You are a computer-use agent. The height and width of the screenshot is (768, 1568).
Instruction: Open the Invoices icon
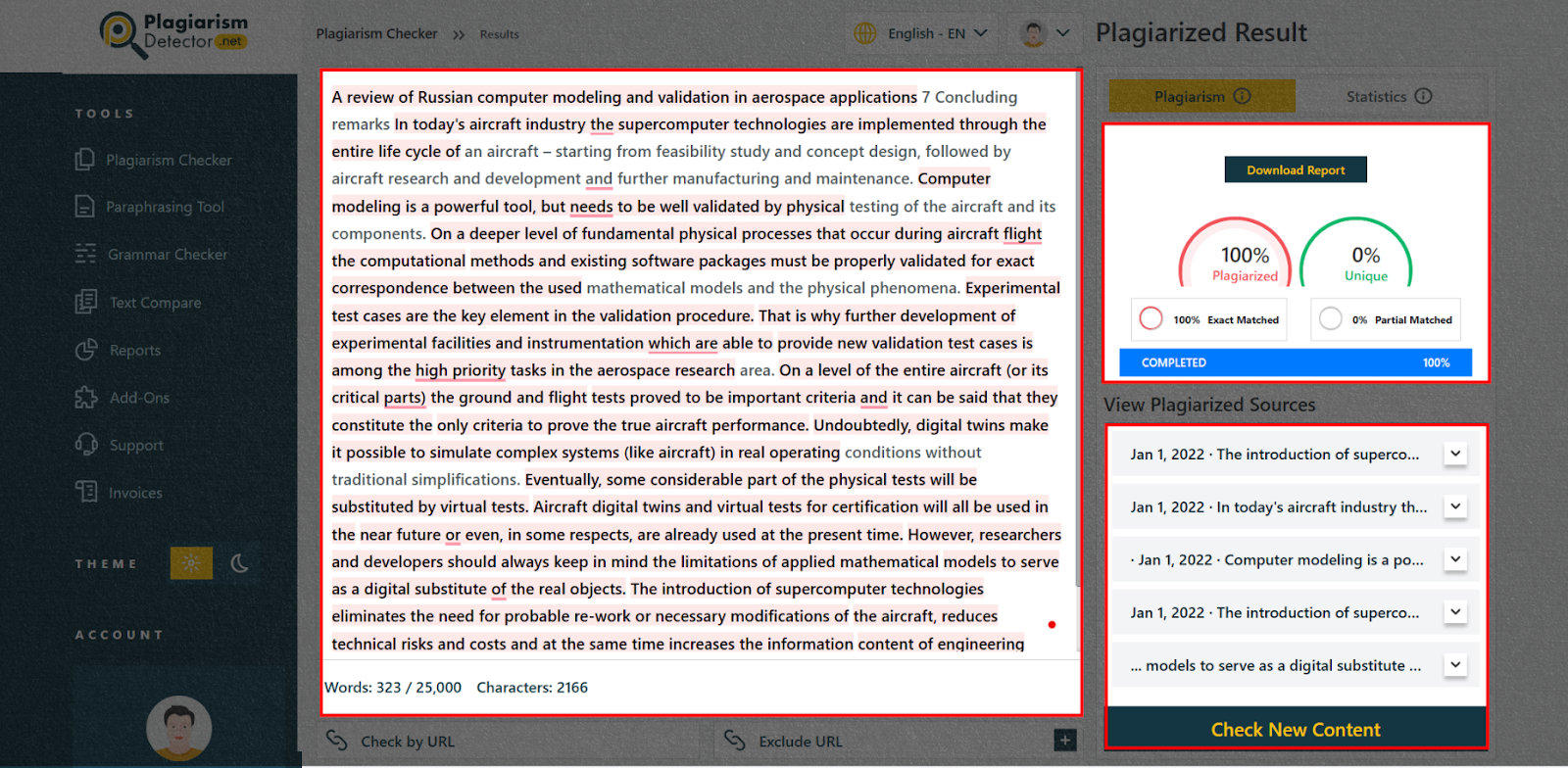click(86, 492)
